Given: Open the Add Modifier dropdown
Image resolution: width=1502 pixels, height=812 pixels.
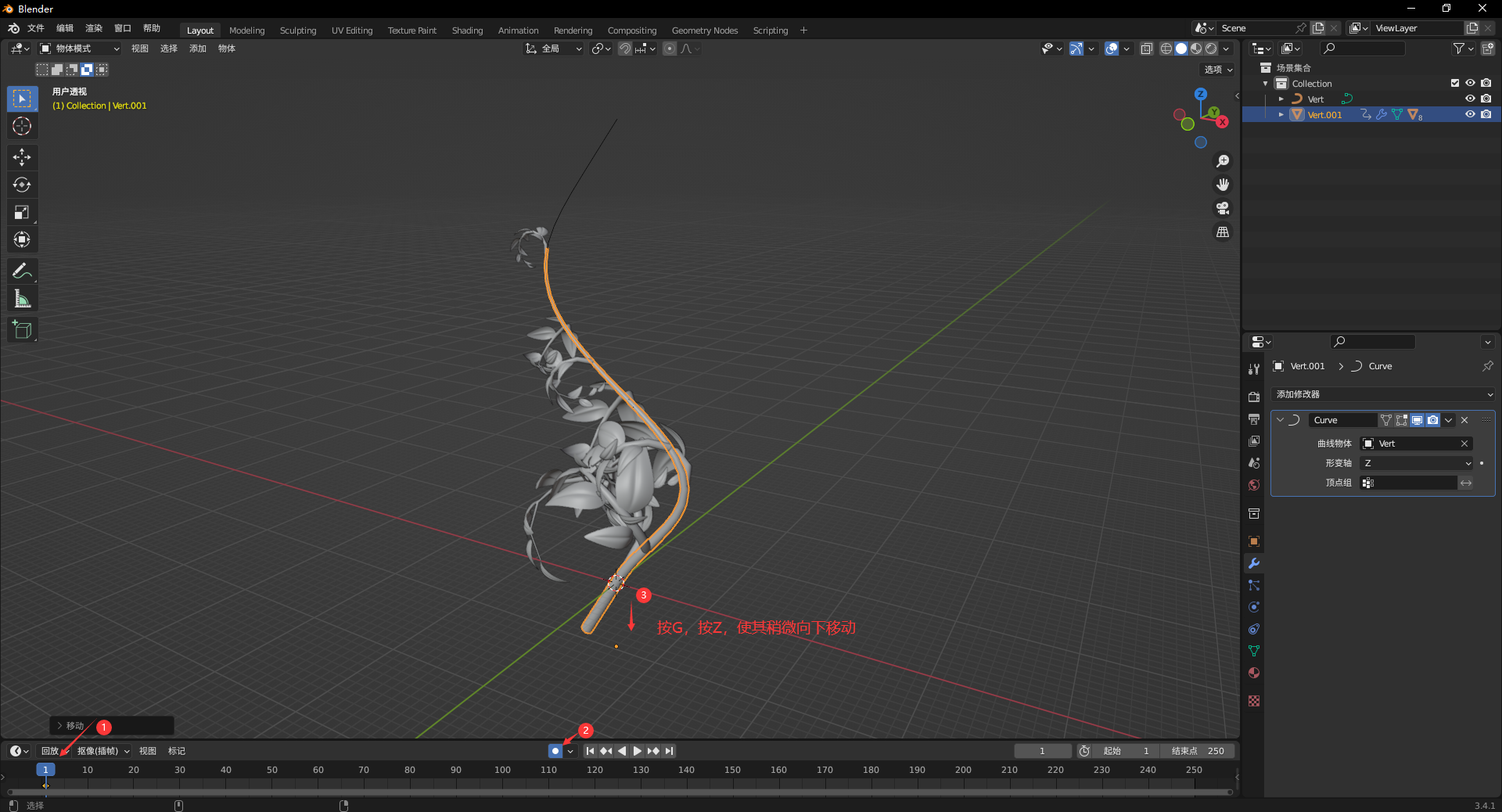Looking at the screenshot, I should pyautogui.click(x=1382, y=394).
